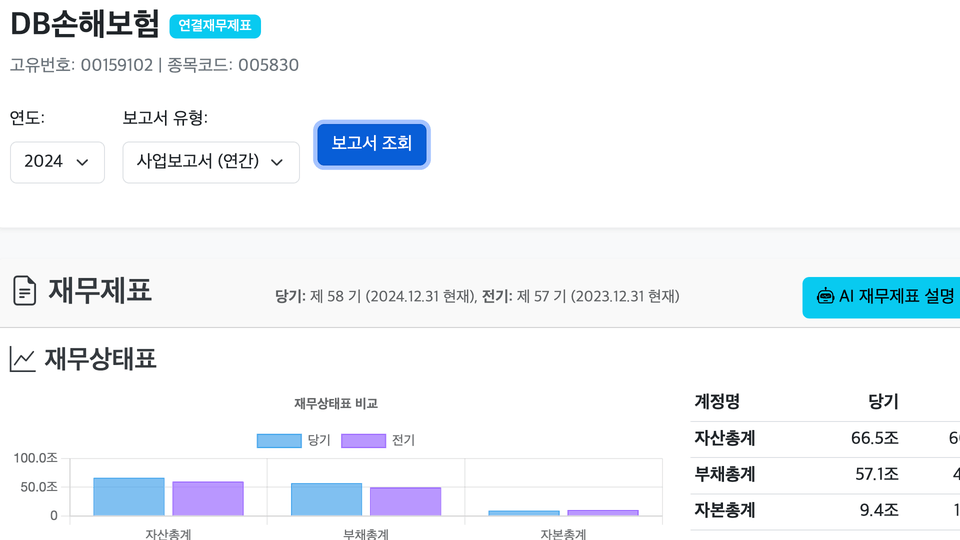Select the 자산총계 row in the table

click(825, 439)
